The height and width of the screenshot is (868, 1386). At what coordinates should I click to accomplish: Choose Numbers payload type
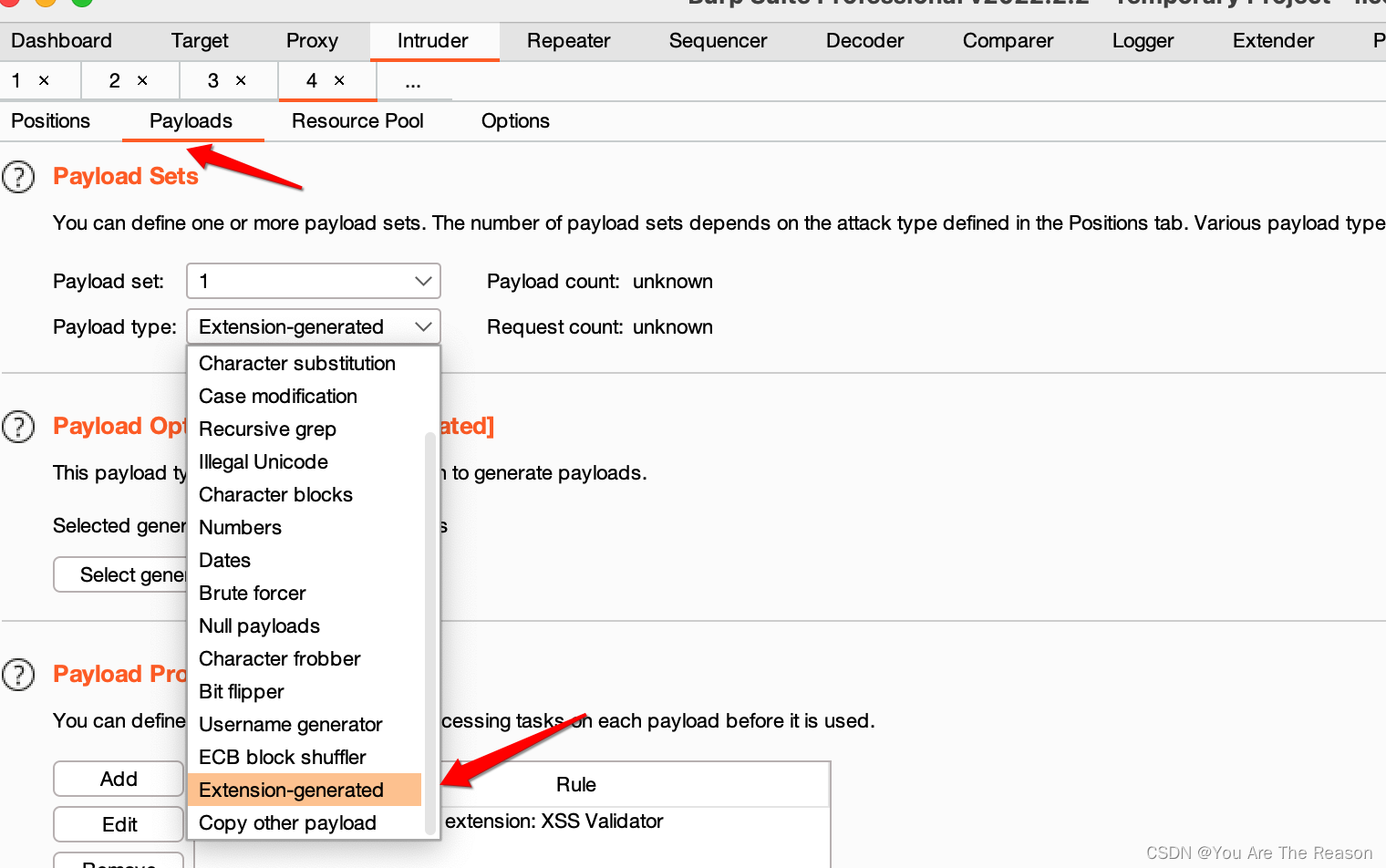point(305,527)
